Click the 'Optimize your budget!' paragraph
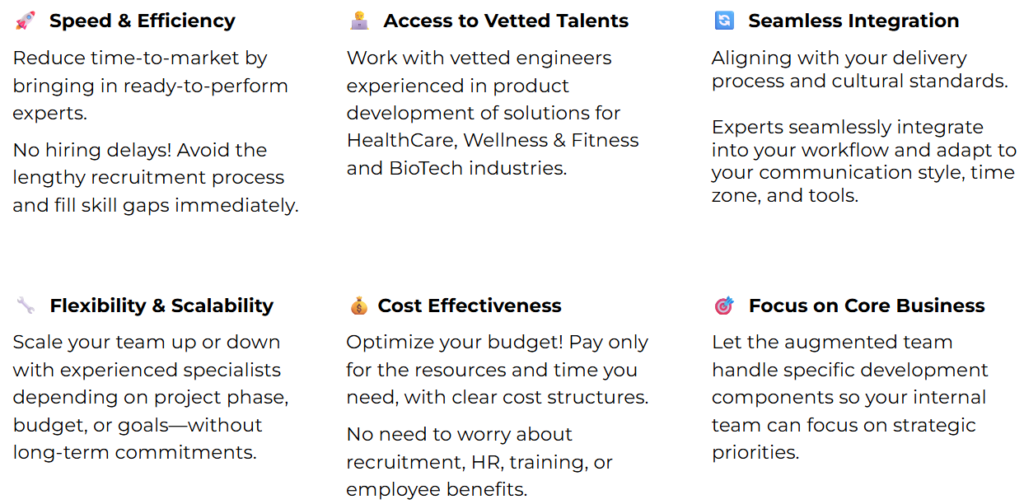The image size is (1024, 504). (497, 370)
